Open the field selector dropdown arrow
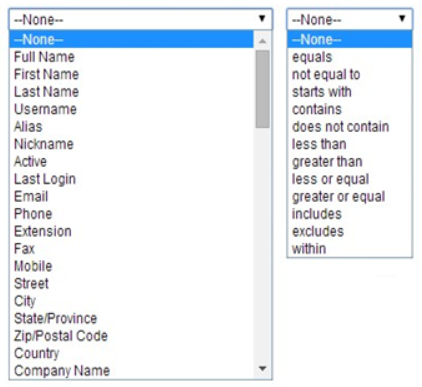 point(262,19)
